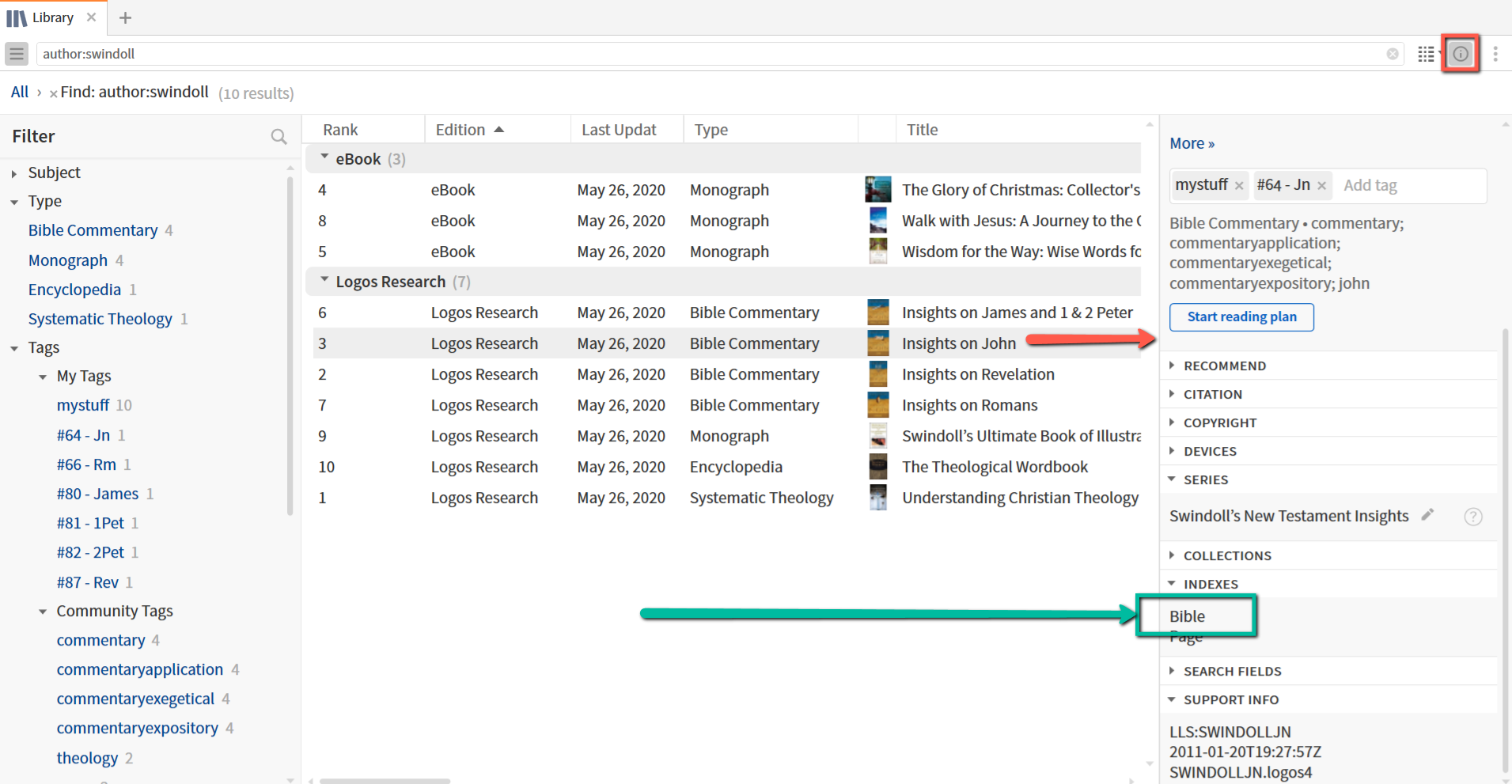Filter by the #66 - Rm tag
The height and width of the screenshot is (784, 1512).
(86, 464)
